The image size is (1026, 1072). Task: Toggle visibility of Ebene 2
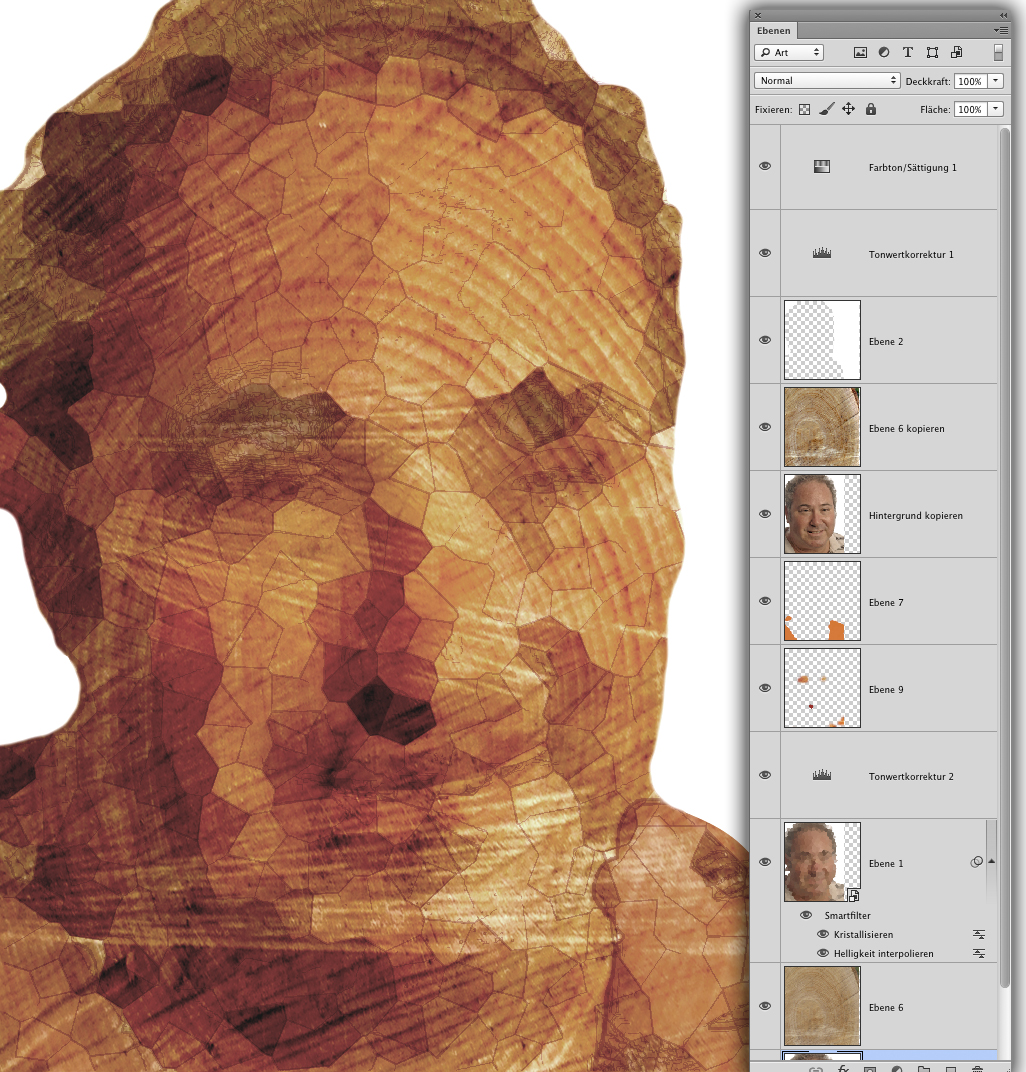[x=765, y=340]
